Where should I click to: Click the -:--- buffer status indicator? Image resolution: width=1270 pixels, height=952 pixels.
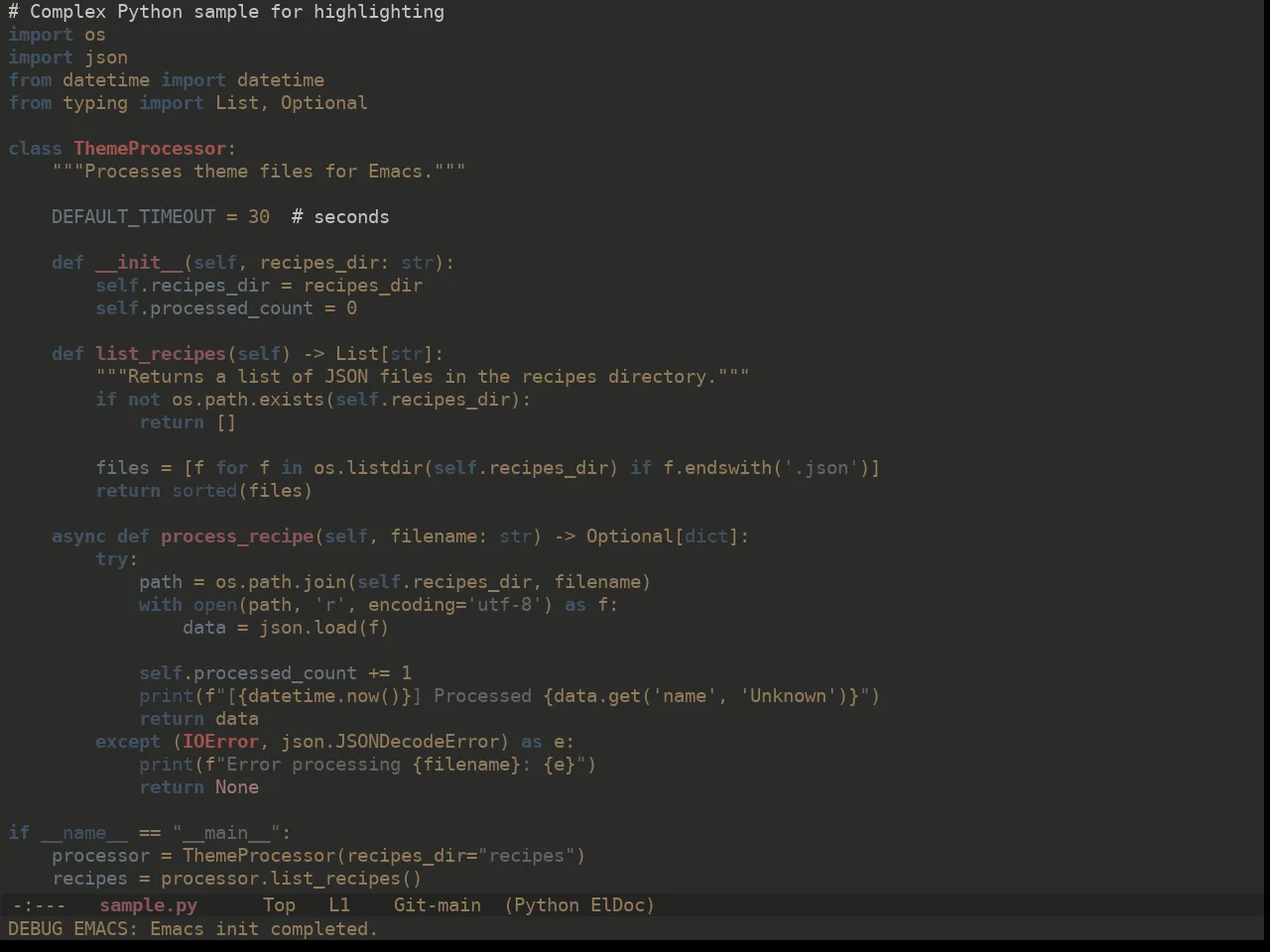[x=39, y=905]
